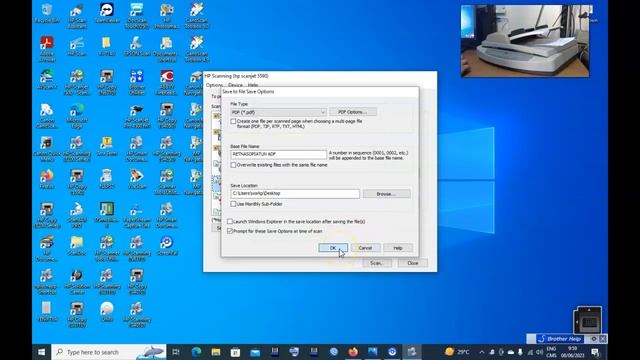The width and height of the screenshot is (640, 360).
Task: Enable one file per scanned page checkbox
Action: pos(233,122)
